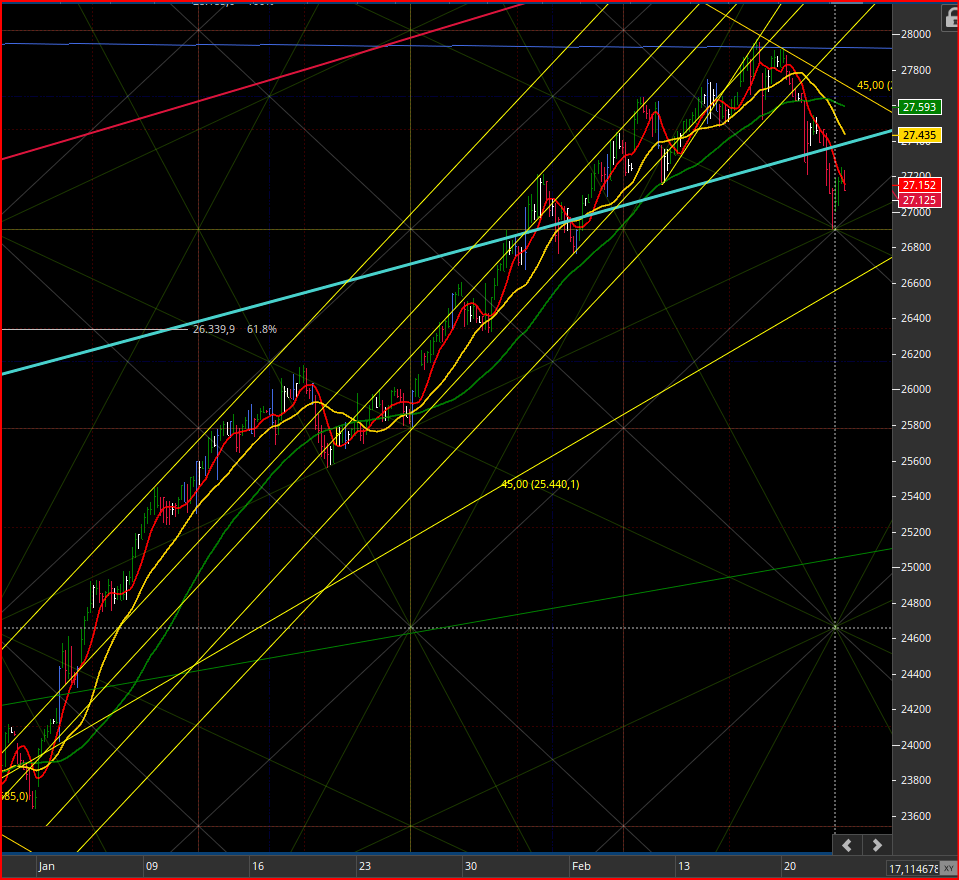959x880 pixels.
Task: Select the yellow 27.435 price marker
Action: coord(919,135)
